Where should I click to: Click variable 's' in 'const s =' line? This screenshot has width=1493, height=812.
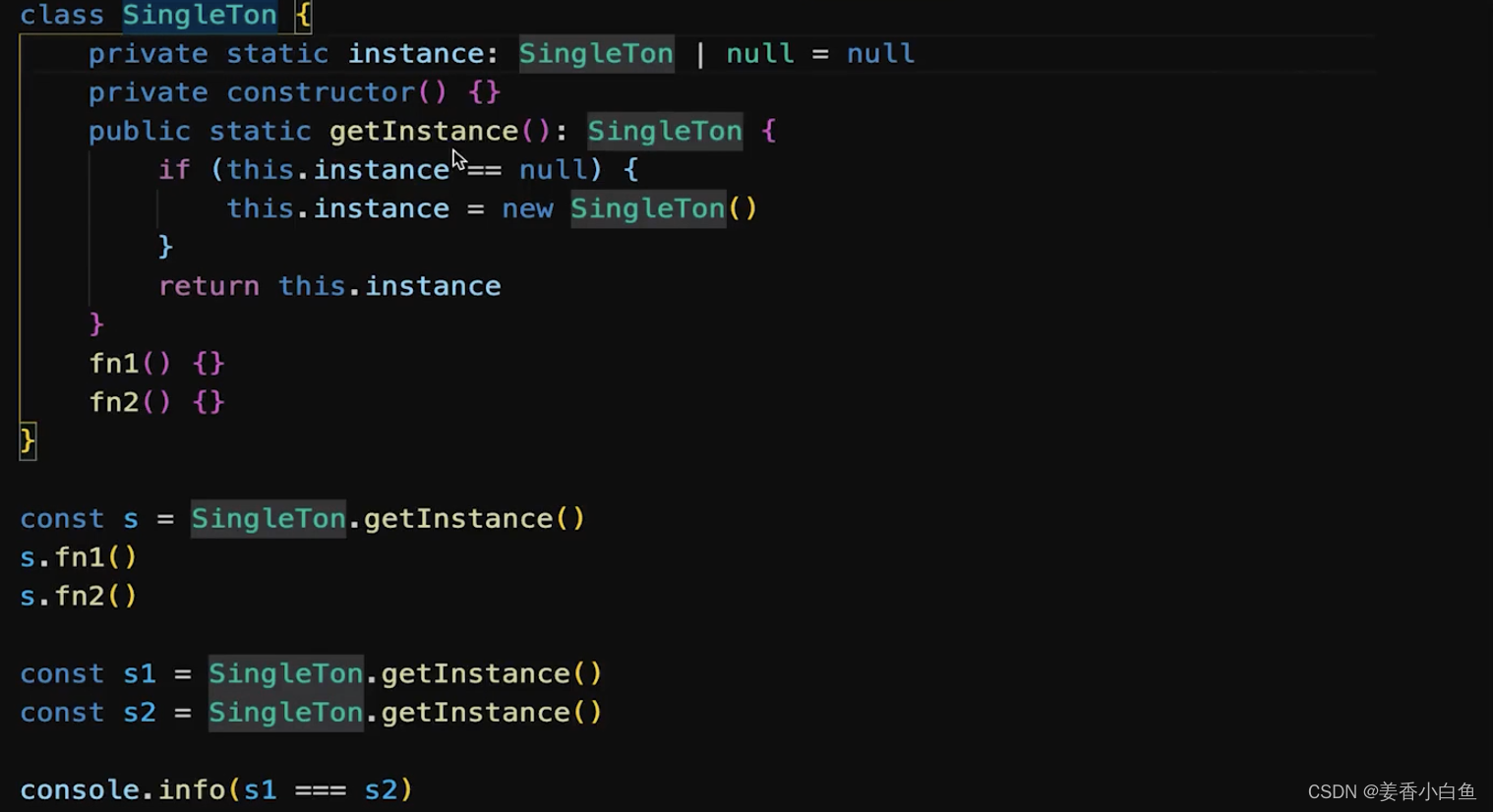coord(131,519)
